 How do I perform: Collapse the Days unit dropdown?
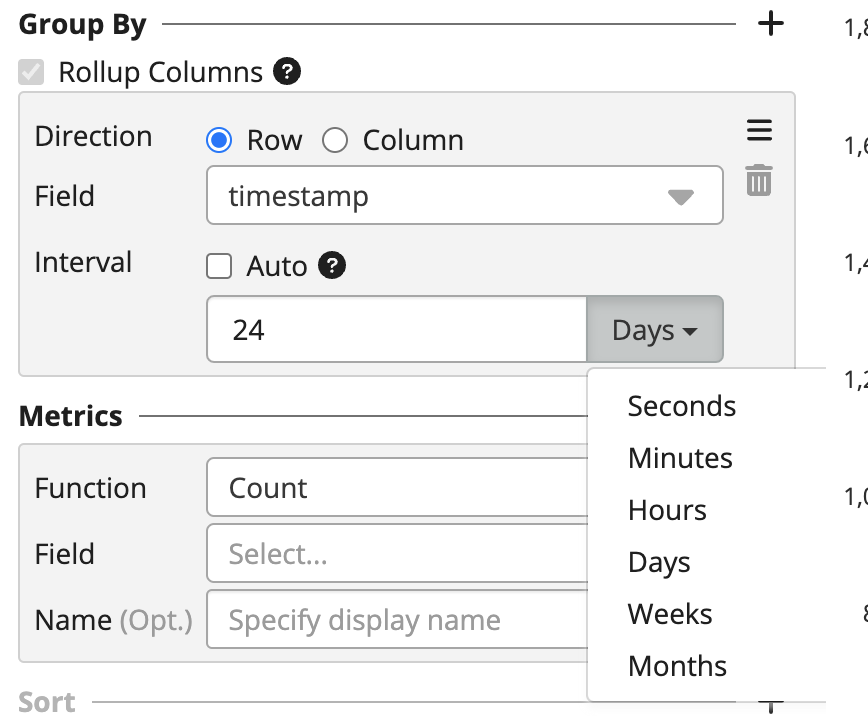pyautogui.click(x=654, y=329)
